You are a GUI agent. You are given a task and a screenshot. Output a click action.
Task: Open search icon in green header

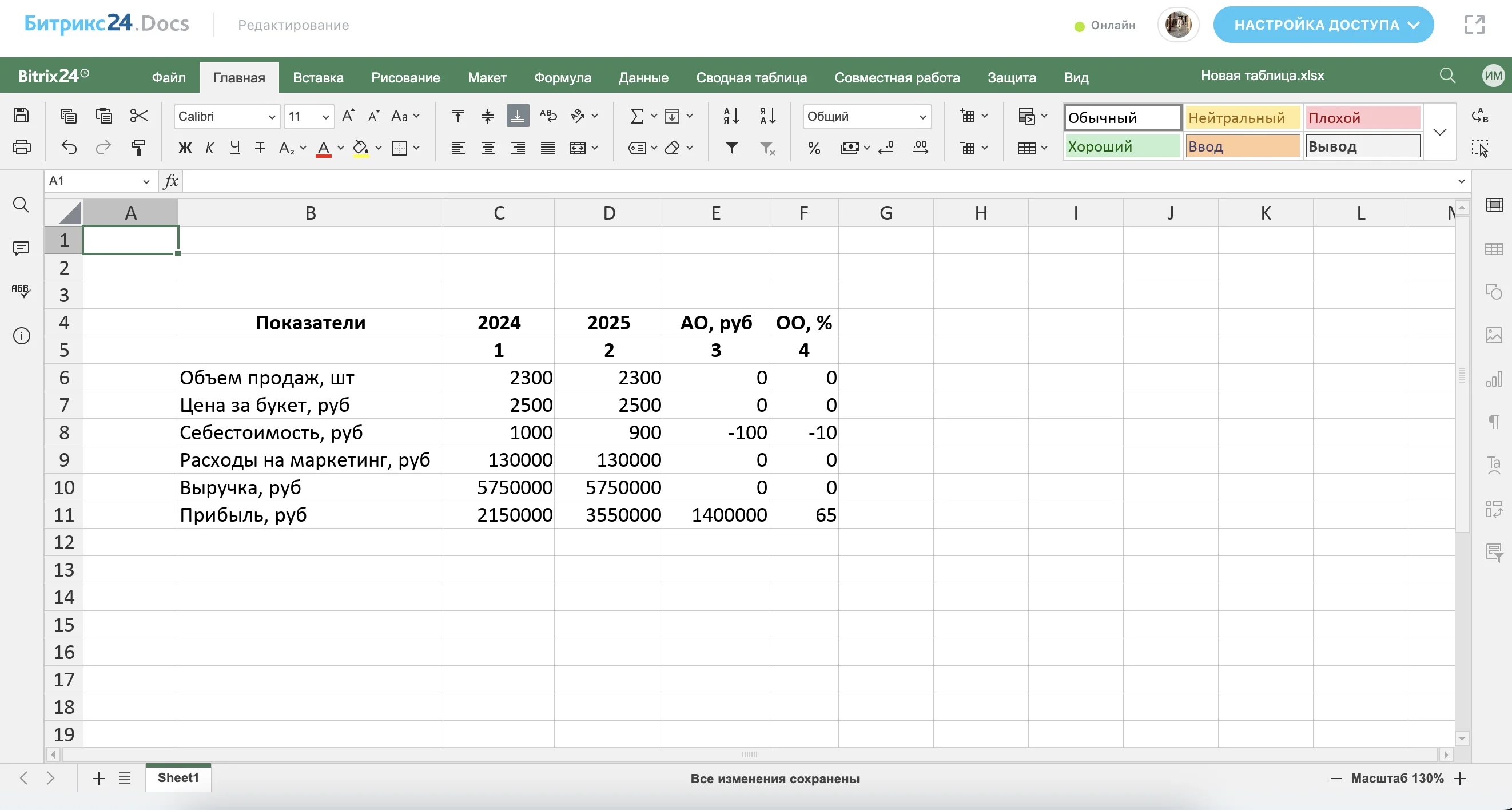pos(1447,76)
